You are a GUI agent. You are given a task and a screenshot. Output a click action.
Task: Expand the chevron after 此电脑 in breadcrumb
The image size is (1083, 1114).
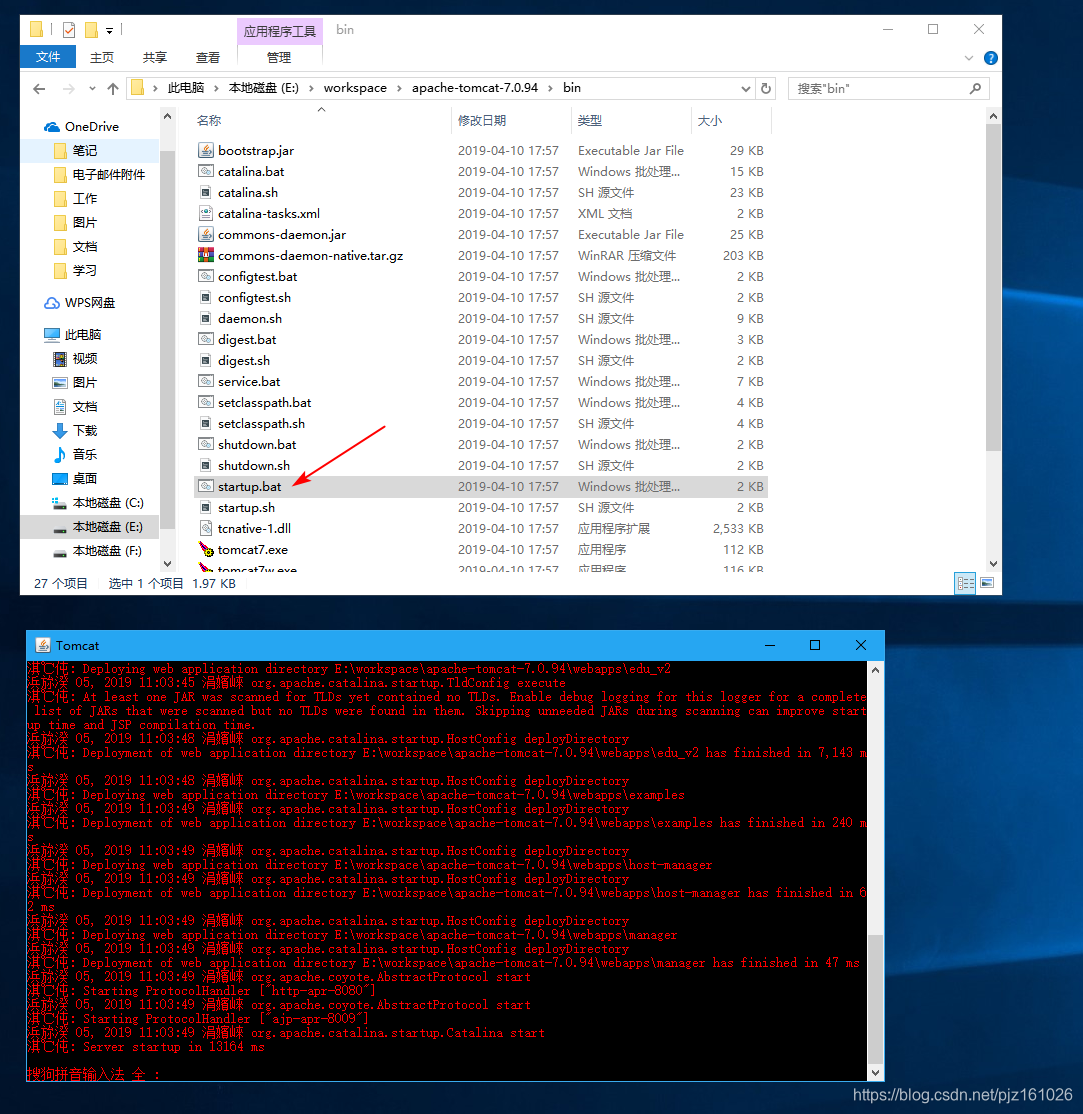tap(217, 88)
